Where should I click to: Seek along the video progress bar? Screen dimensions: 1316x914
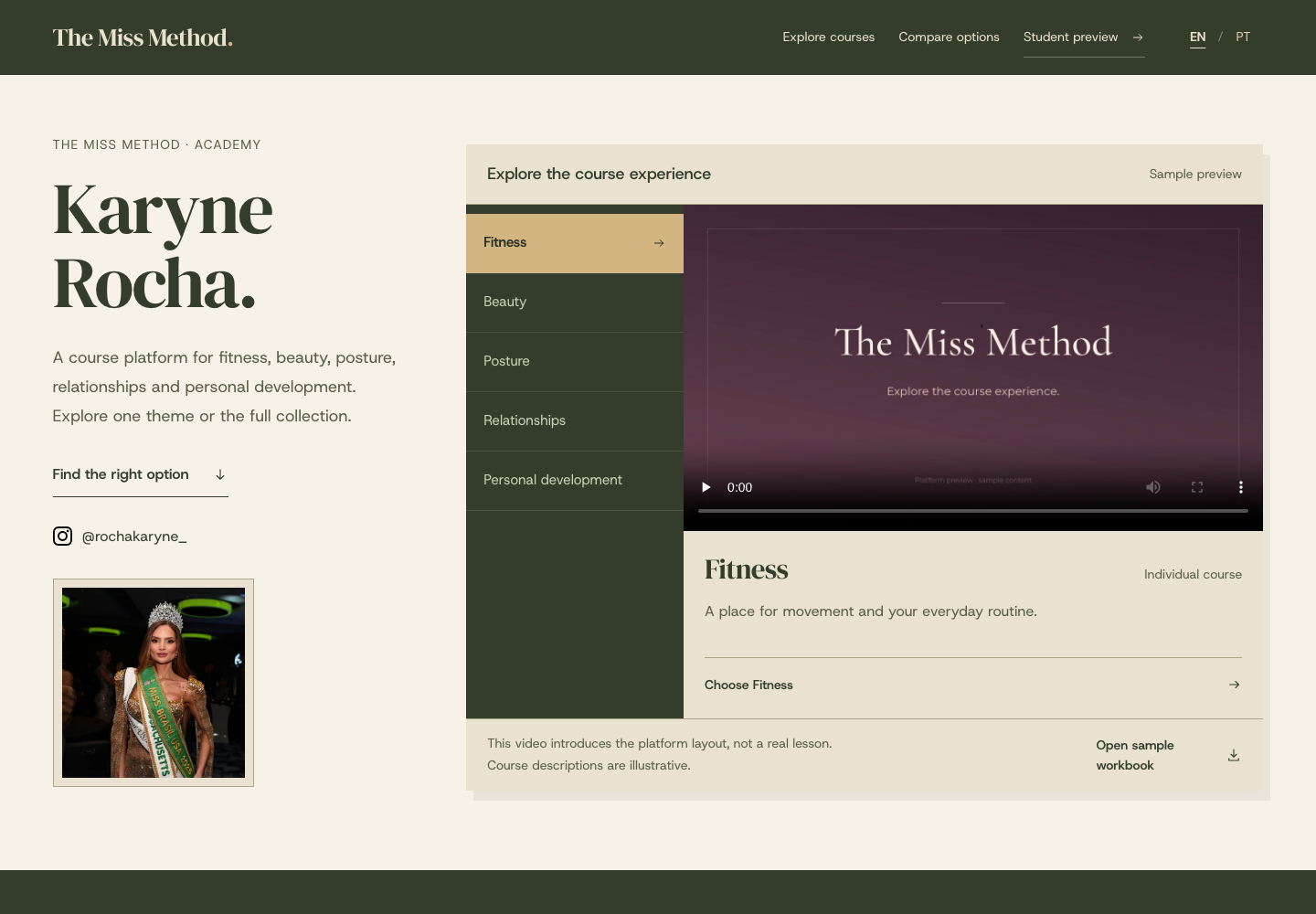pyautogui.click(x=972, y=511)
